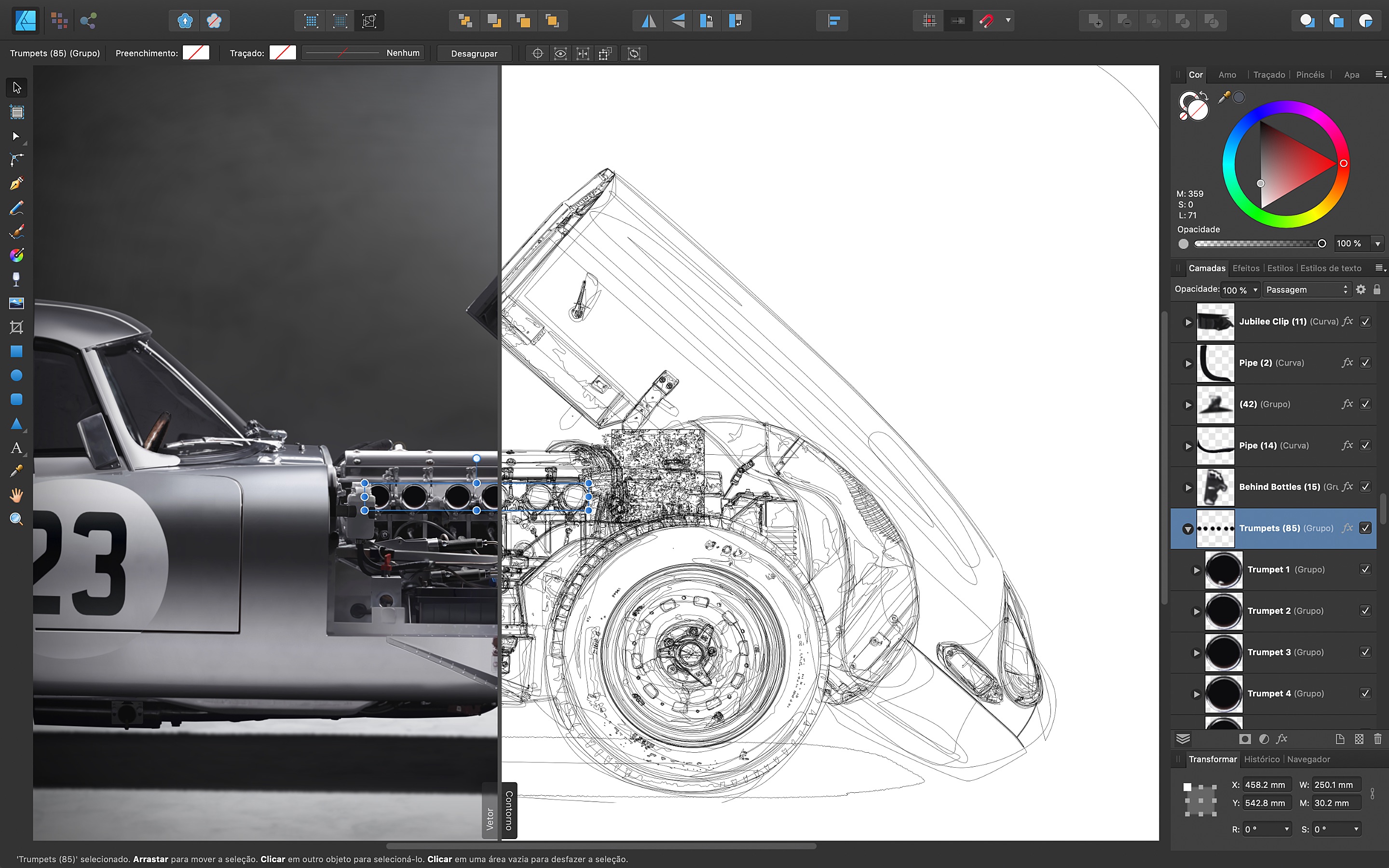Click Flip Horizontal icon
Screen dimensions: 1389x868
click(649, 21)
